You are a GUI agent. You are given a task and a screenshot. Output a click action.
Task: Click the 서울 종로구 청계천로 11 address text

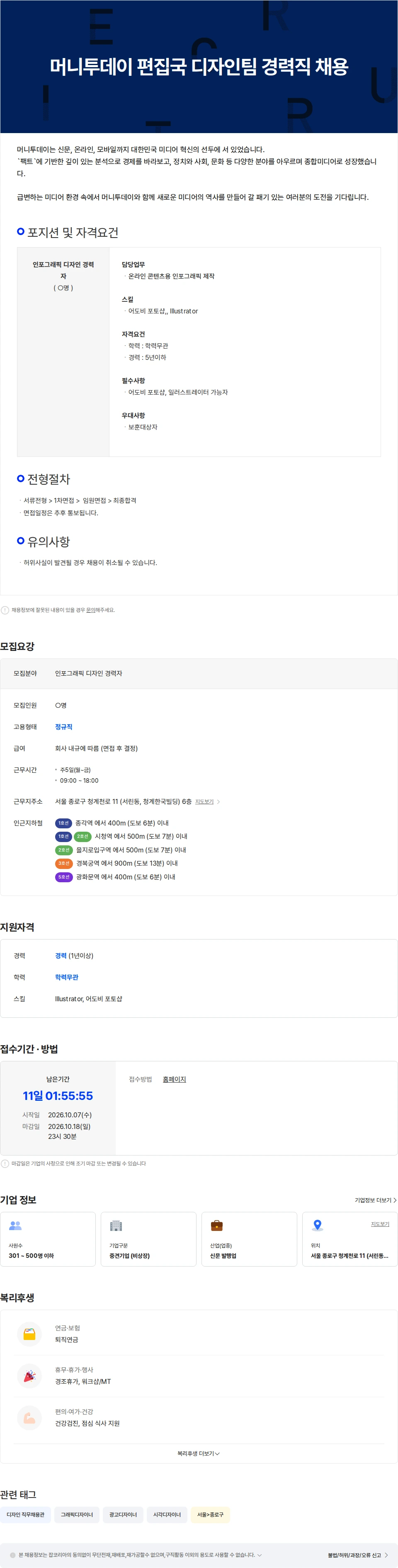coord(123,802)
